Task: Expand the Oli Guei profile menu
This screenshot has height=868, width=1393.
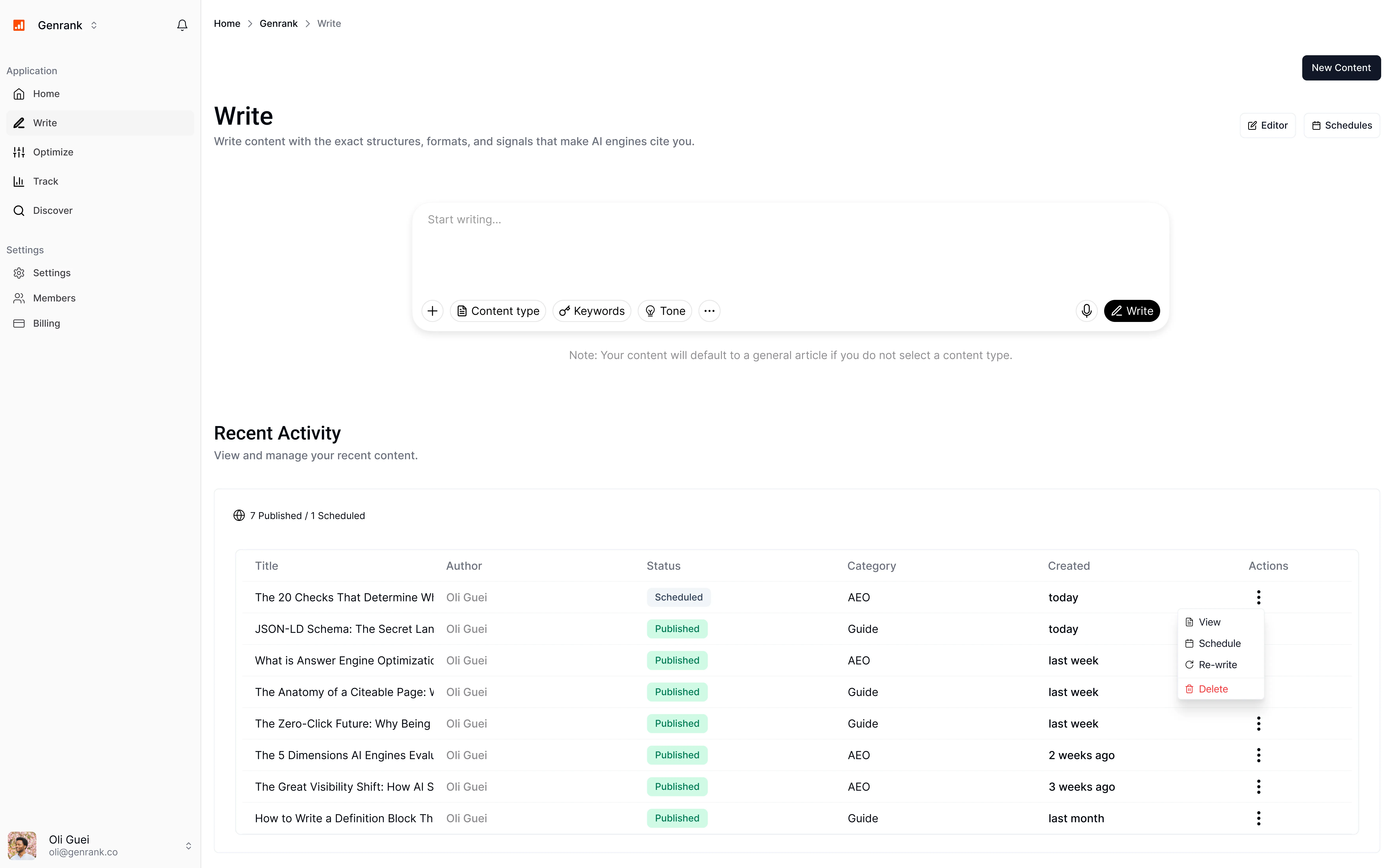Action: click(188, 845)
